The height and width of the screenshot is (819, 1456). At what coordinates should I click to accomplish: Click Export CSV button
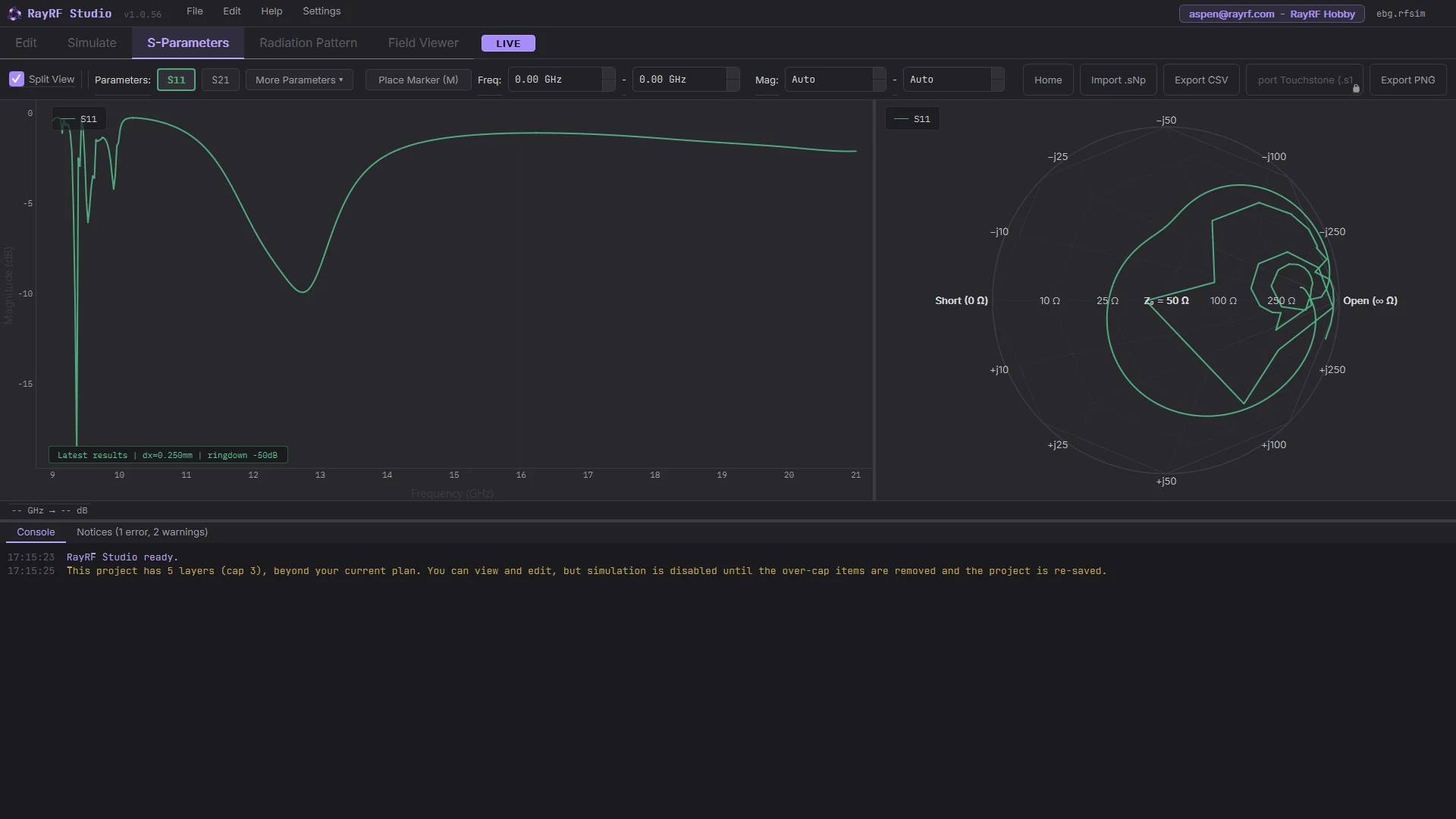1201,80
